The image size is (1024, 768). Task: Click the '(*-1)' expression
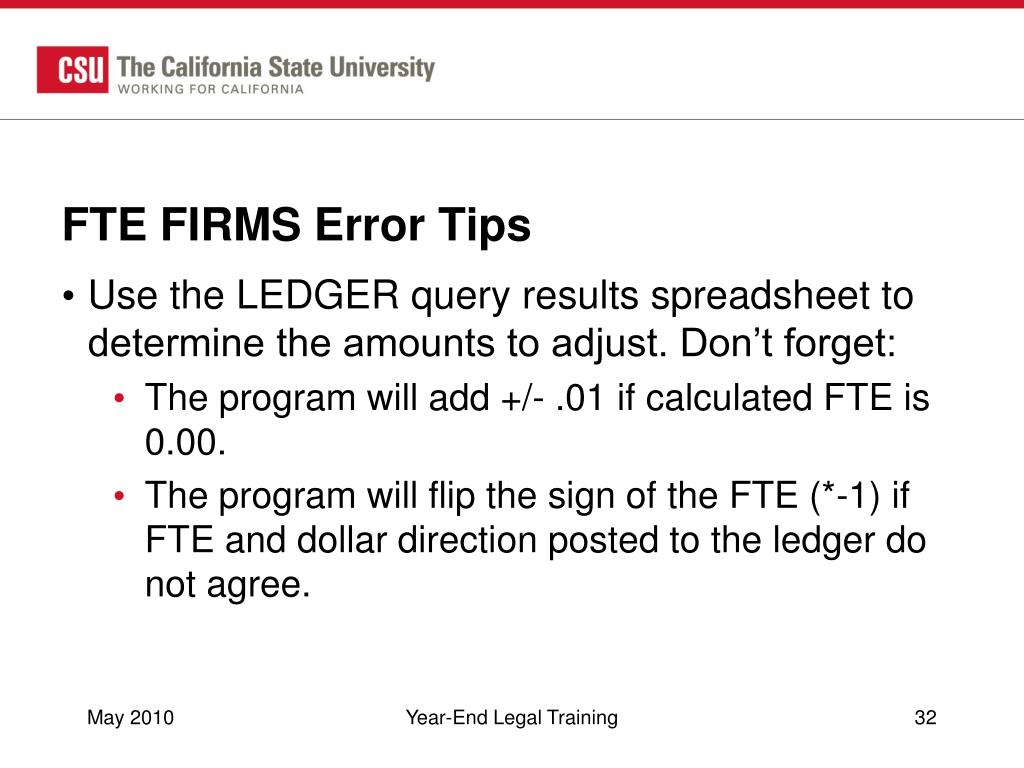844,496
